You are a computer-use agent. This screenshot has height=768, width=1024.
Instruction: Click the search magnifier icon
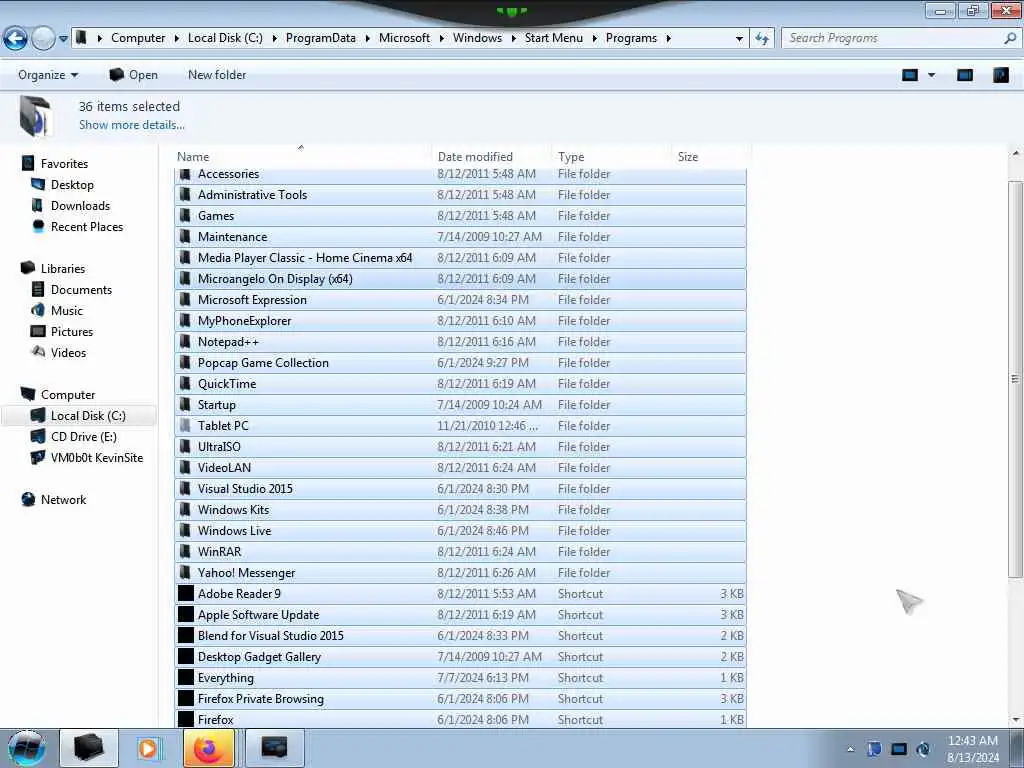(x=1010, y=39)
